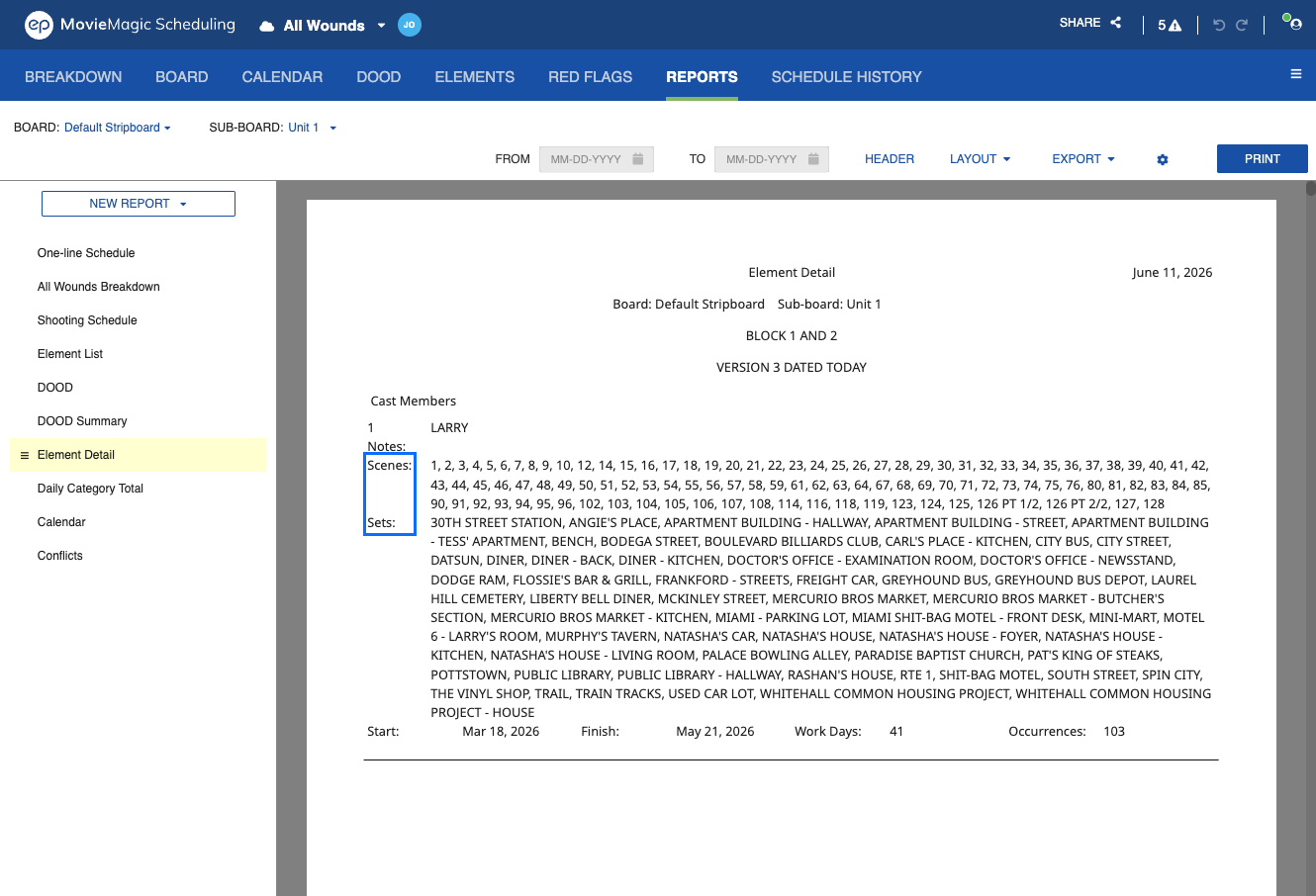Click the TO date input field
1316x896 pixels.
[772, 159]
